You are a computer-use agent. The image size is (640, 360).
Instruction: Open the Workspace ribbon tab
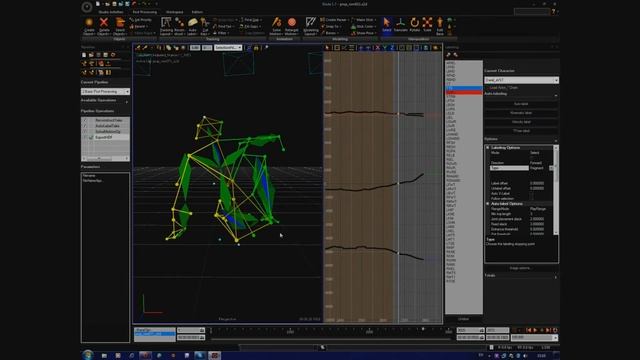pyautogui.click(x=174, y=12)
